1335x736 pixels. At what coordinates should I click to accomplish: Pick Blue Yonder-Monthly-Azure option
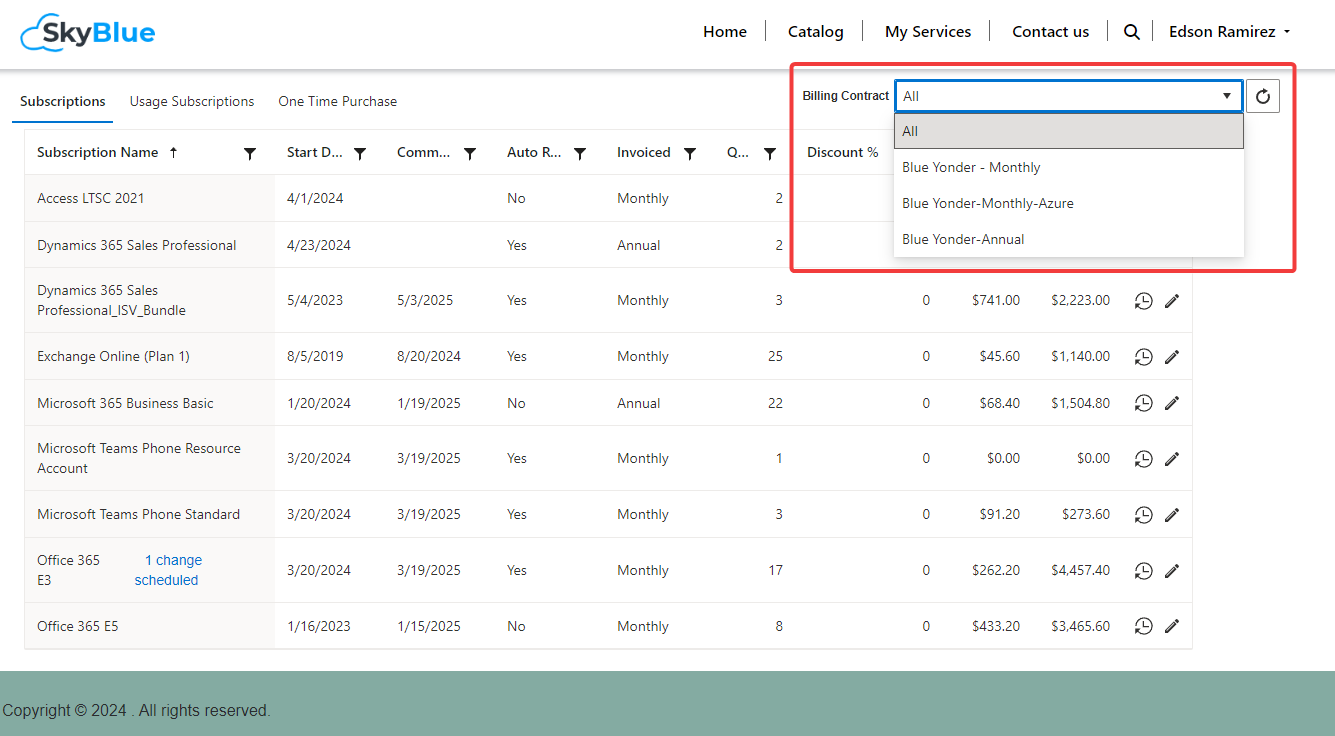point(987,204)
